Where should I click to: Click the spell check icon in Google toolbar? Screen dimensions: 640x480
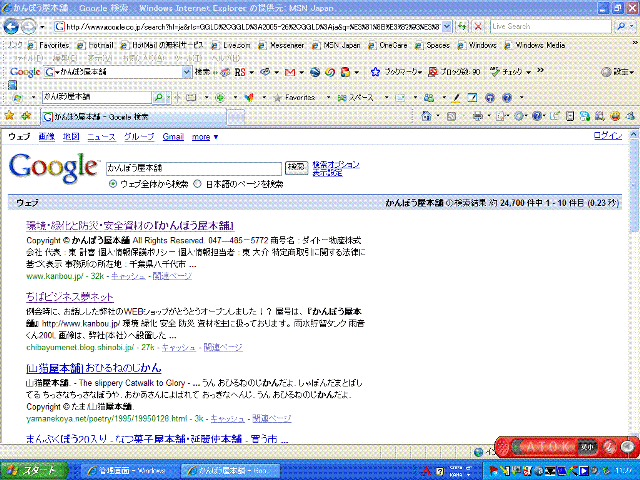pyautogui.click(x=495, y=72)
